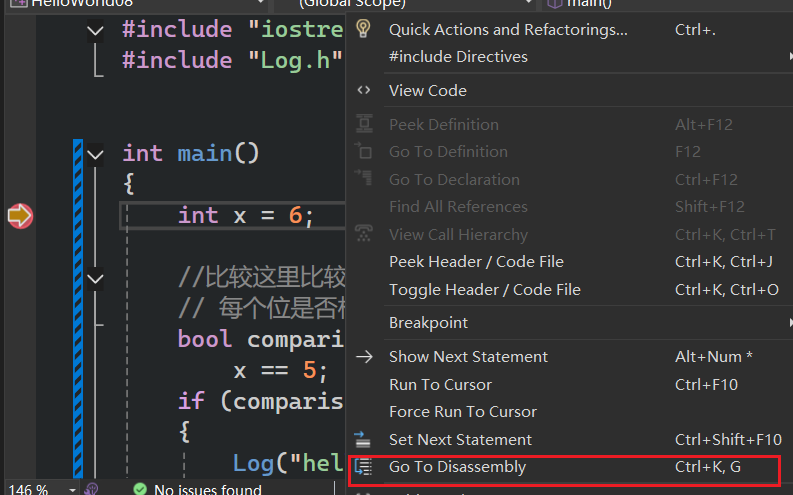
Task: Collapse the int main() function block
Action: tap(96, 154)
